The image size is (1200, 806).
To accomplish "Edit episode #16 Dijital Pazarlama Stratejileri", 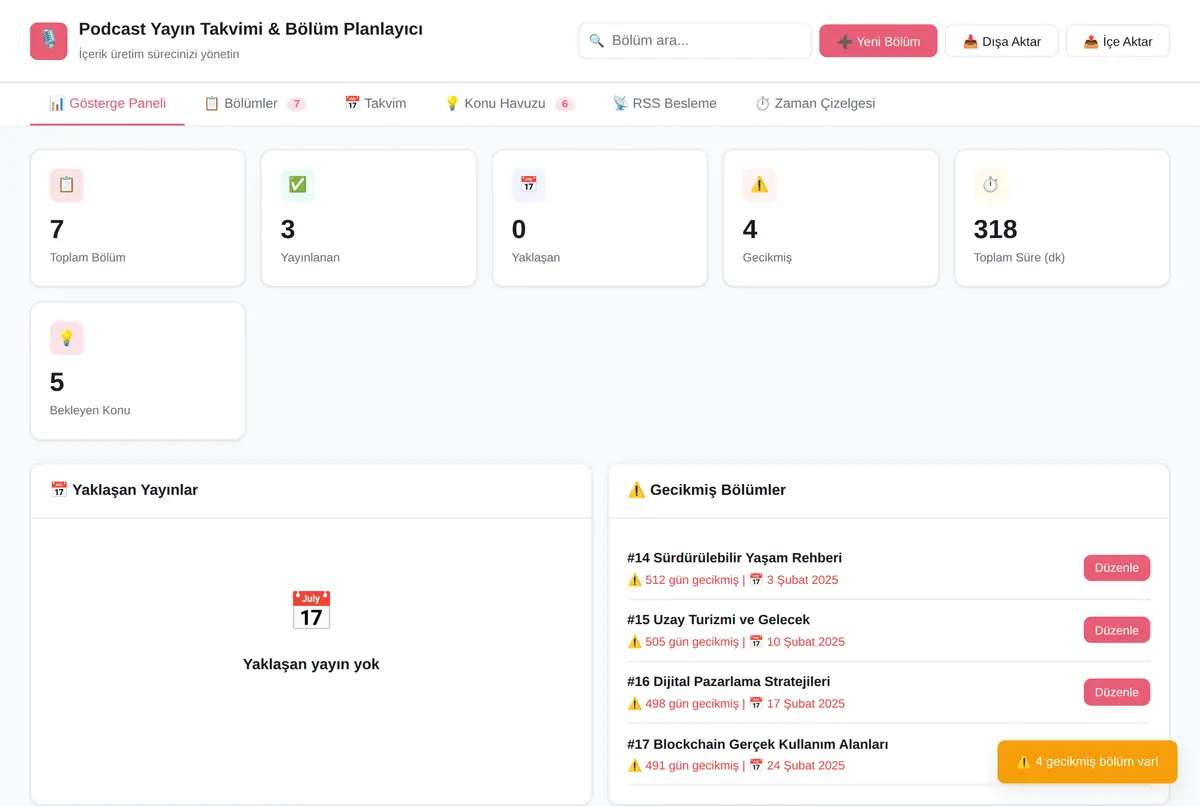I will pyautogui.click(x=1117, y=692).
